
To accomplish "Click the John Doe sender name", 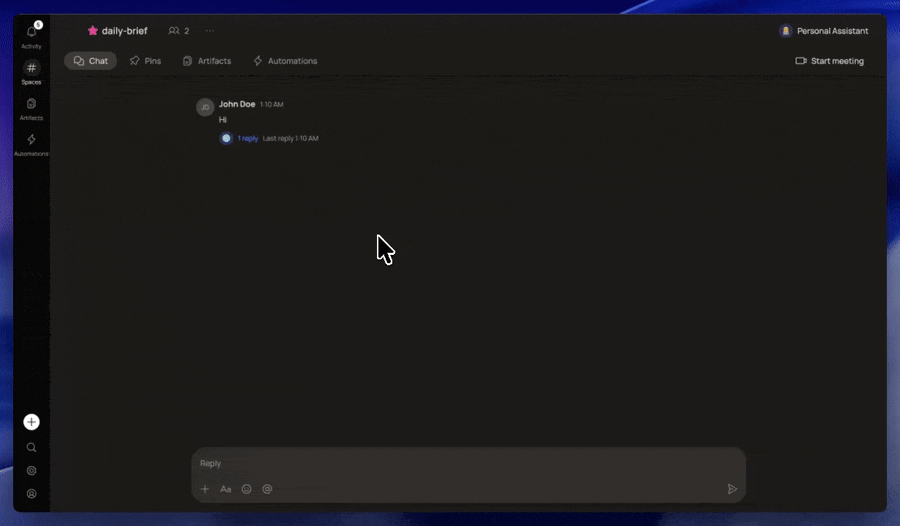I will (x=237, y=104).
